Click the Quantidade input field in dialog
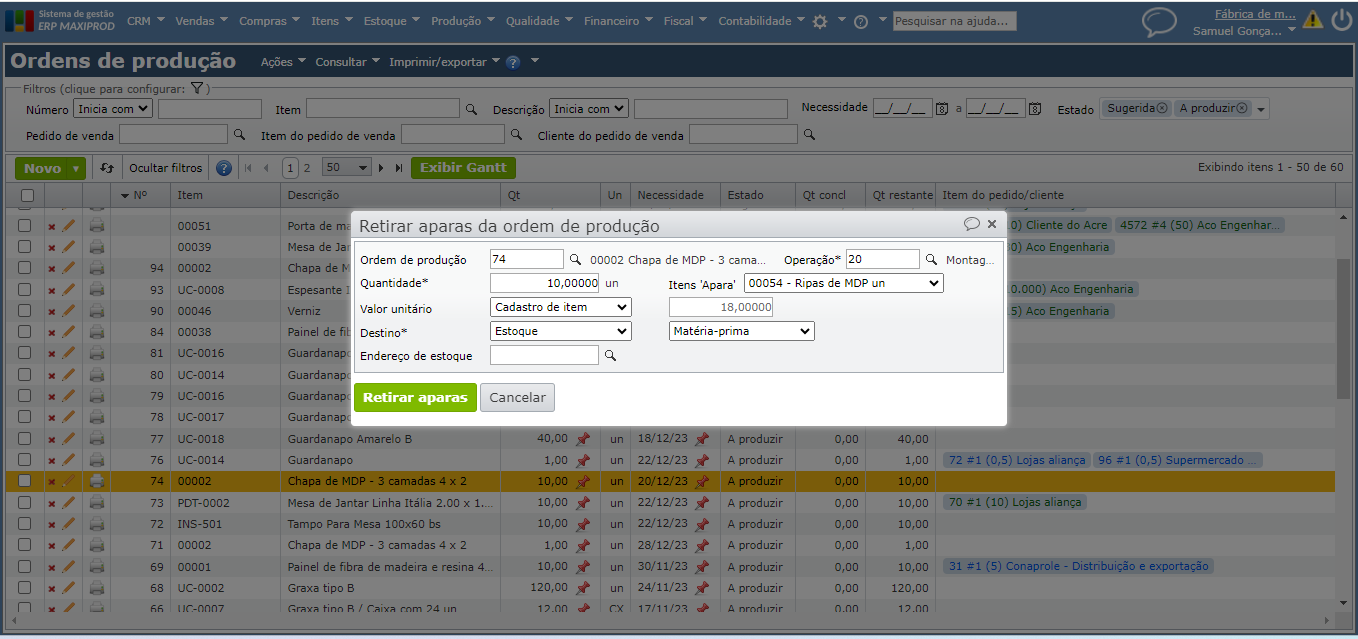 click(x=545, y=283)
